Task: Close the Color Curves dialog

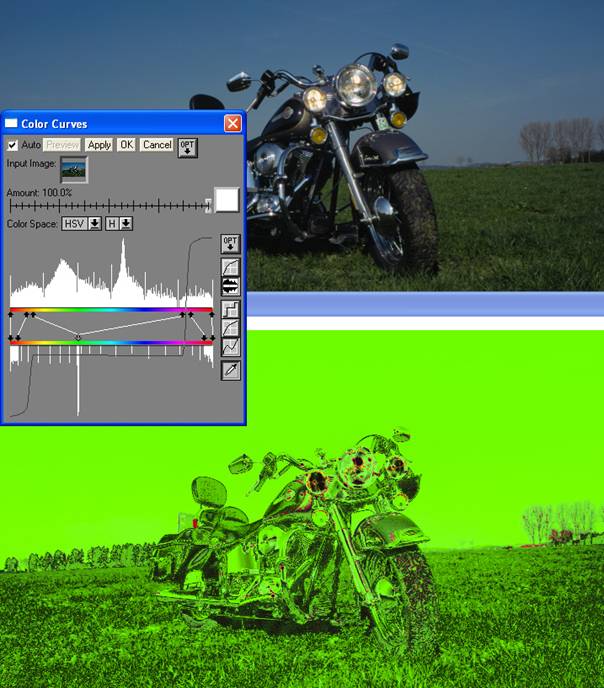Action: pyautogui.click(x=232, y=124)
